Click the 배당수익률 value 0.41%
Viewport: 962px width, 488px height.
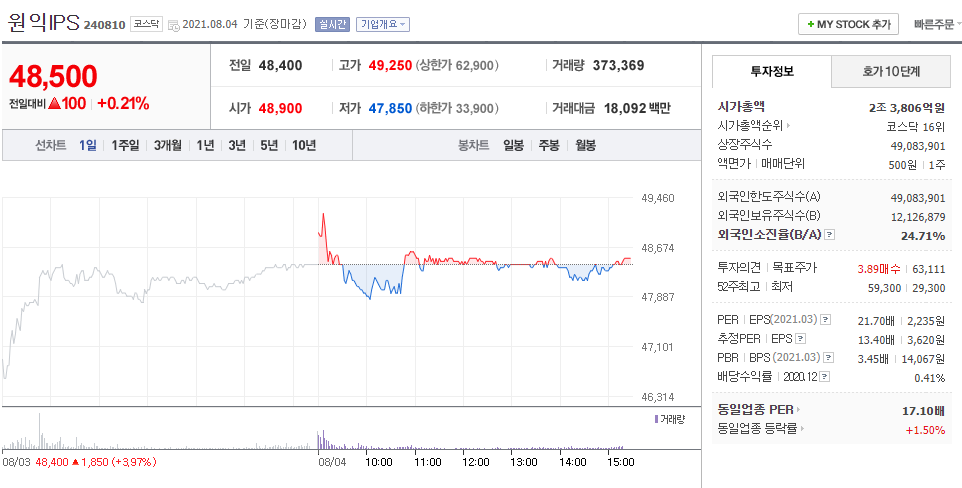(929, 378)
